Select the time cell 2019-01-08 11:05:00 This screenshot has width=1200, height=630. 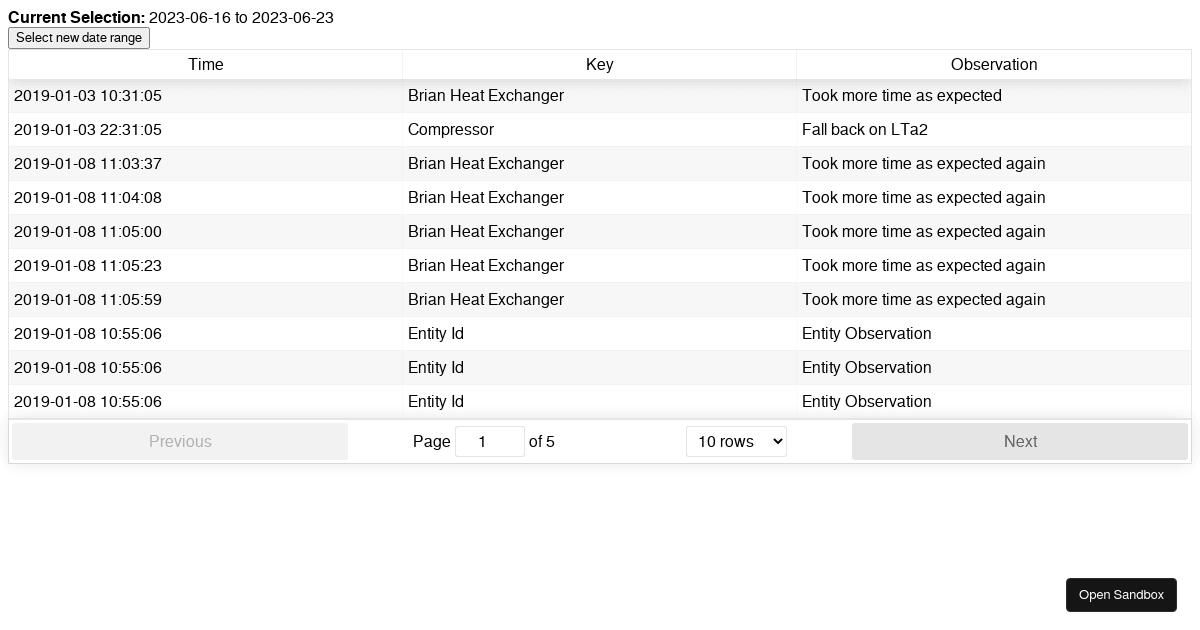pos(206,232)
